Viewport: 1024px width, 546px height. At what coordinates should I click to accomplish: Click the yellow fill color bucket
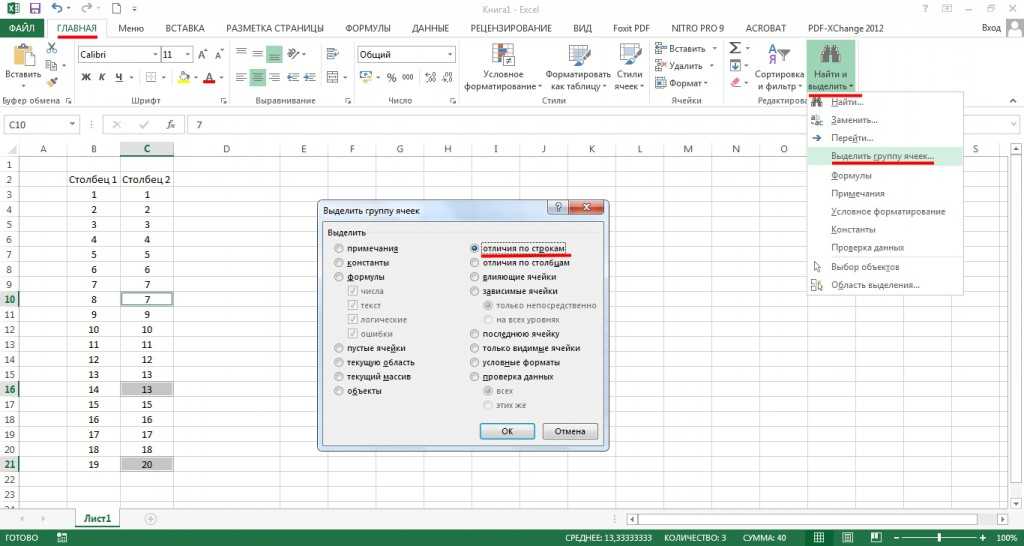point(184,78)
